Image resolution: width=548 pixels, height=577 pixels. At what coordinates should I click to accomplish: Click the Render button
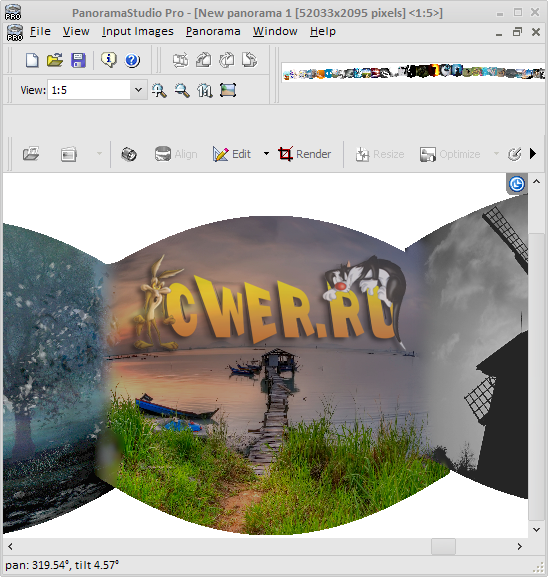point(305,154)
